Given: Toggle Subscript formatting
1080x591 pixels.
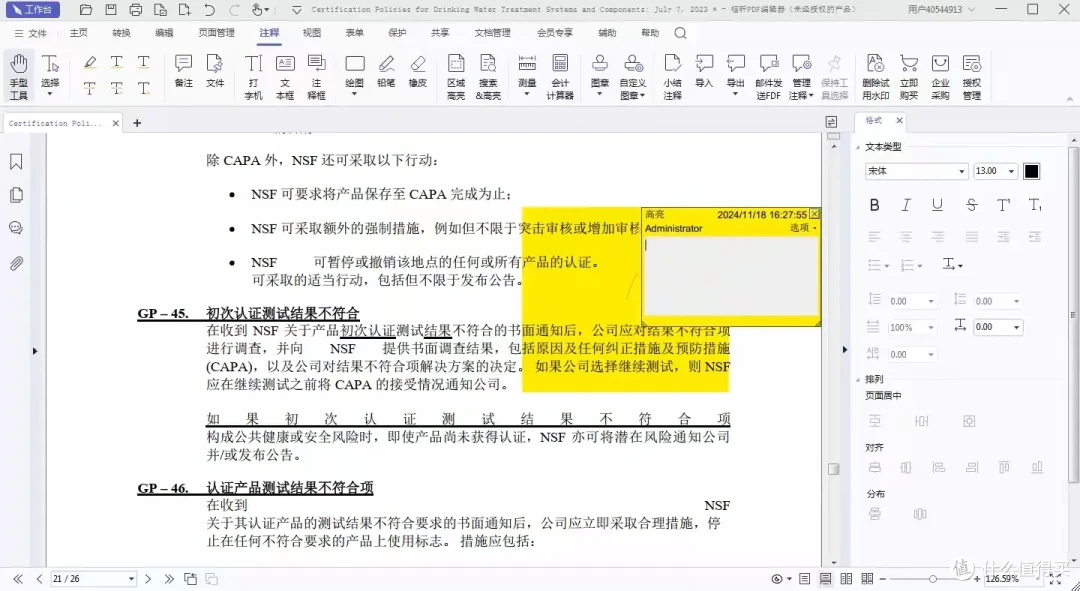Looking at the screenshot, I should coord(1035,205).
